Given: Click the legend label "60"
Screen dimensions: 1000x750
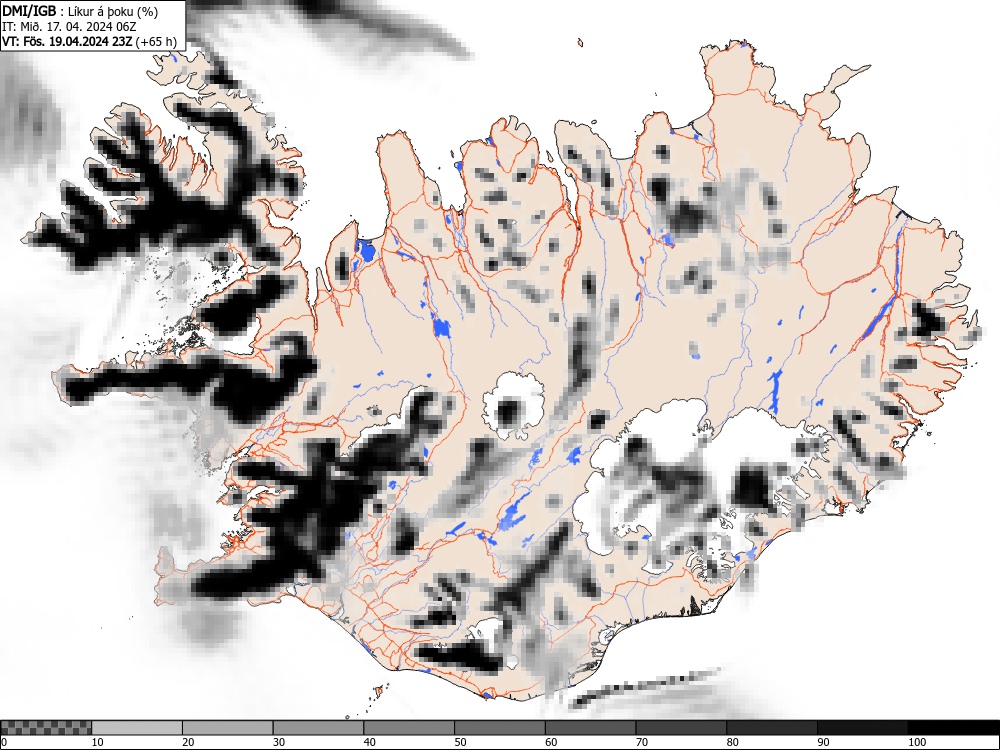Looking at the screenshot, I should pyautogui.click(x=550, y=742).
